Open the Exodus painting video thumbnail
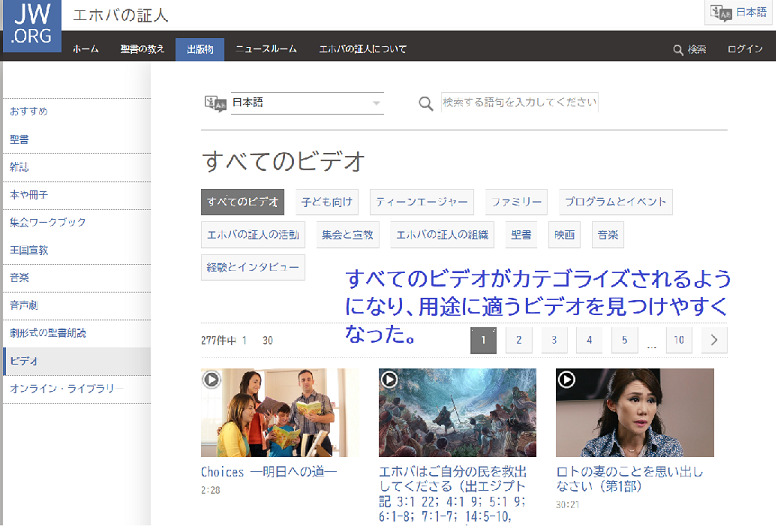Viewport: 776px width, 530px height. point(457,413)
